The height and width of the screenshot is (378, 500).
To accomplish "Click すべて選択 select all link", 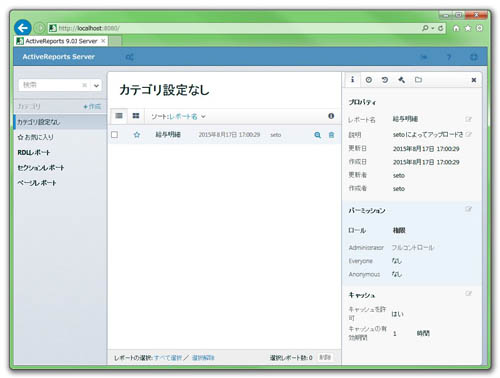I will (x=168, y=358).
